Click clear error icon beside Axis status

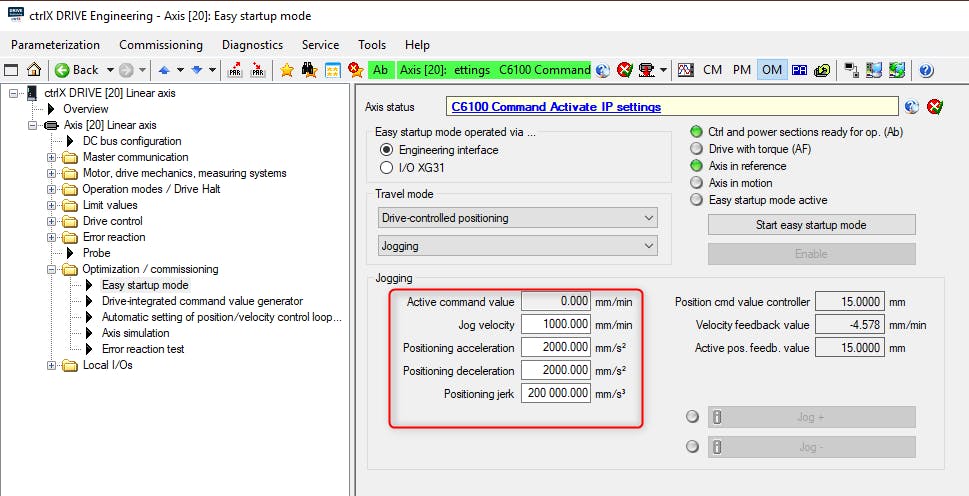(935, 107)
